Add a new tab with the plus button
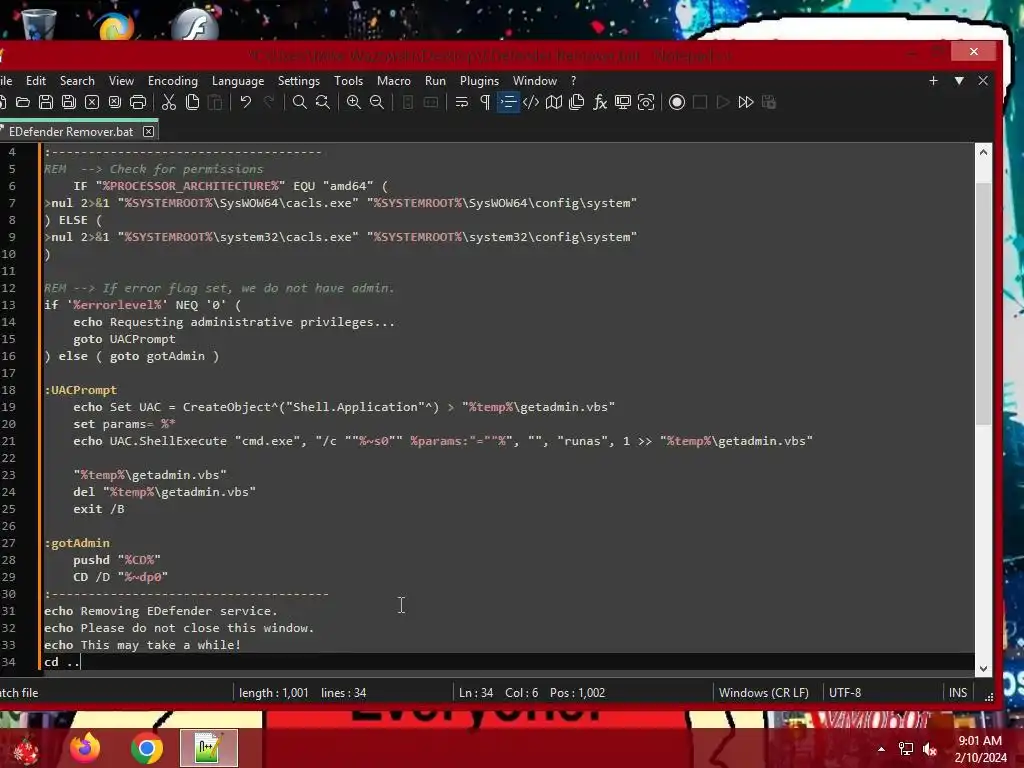 (933, 80)
